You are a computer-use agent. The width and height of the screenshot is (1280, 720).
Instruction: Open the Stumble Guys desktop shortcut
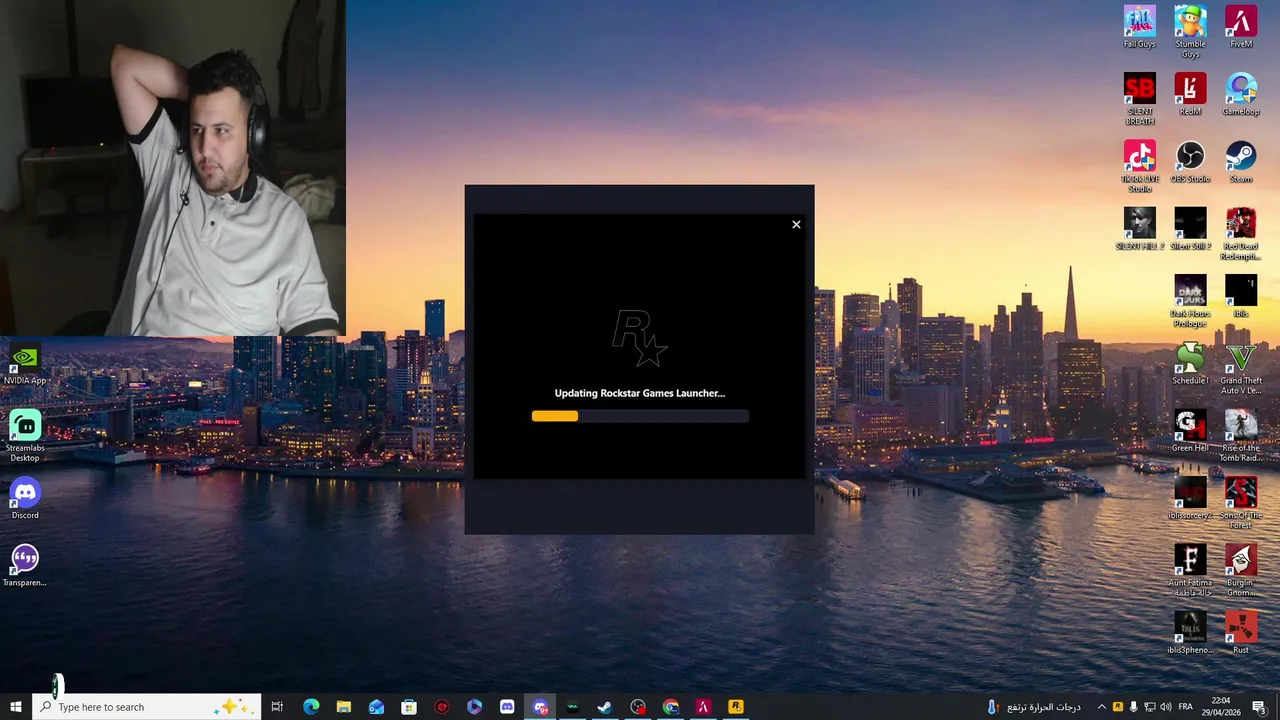1190,32
